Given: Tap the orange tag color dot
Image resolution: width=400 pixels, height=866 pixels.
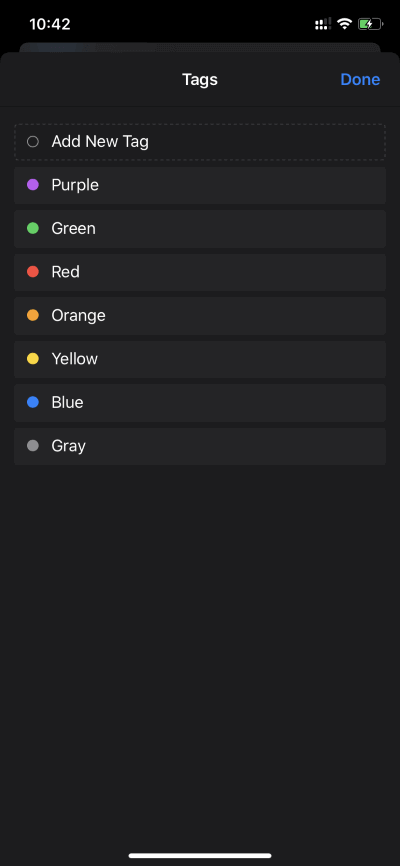Looking at the screenshot, I should (x=33, y=315).
